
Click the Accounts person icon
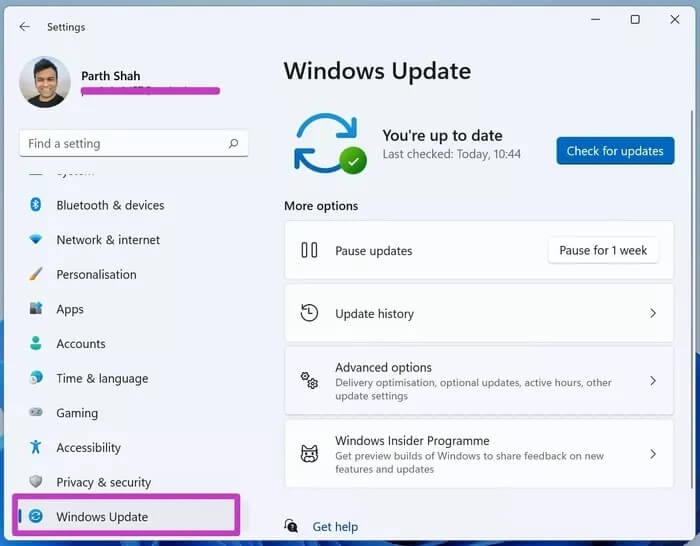coord(36,343)
